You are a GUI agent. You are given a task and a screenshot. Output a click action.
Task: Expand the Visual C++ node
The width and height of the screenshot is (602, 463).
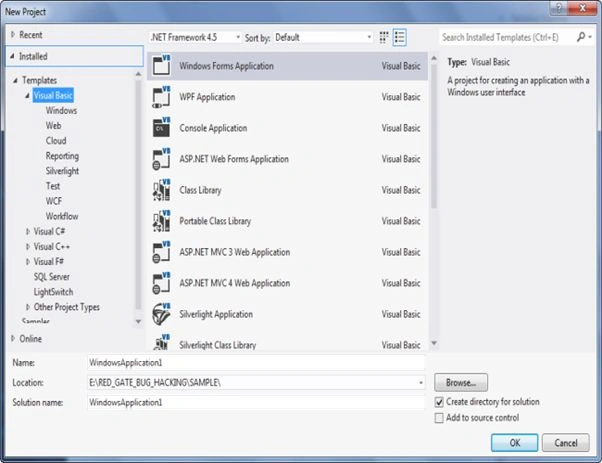[x=28, y=246]
